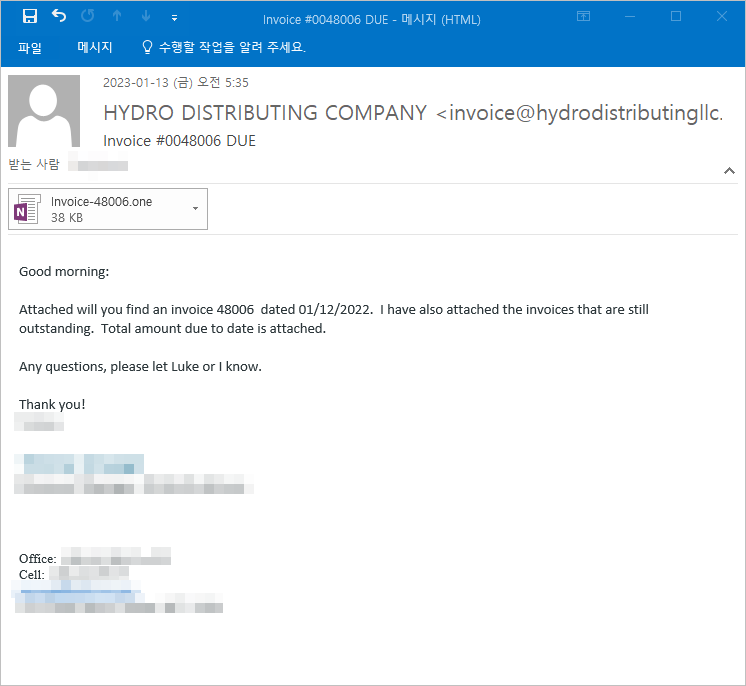
Task: Click the Thank you! text
Action: coord(52,404)
